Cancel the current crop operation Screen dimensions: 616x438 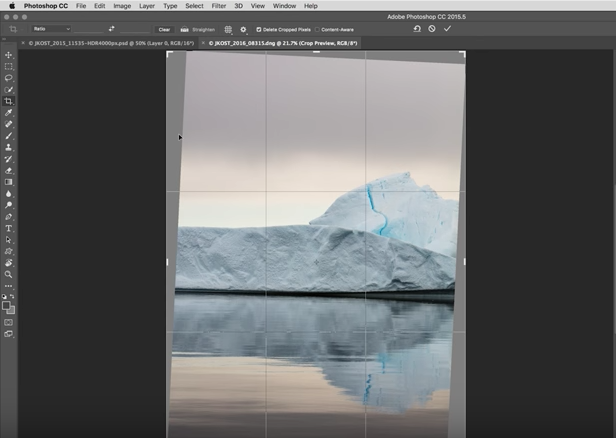[x=432, y=29]
